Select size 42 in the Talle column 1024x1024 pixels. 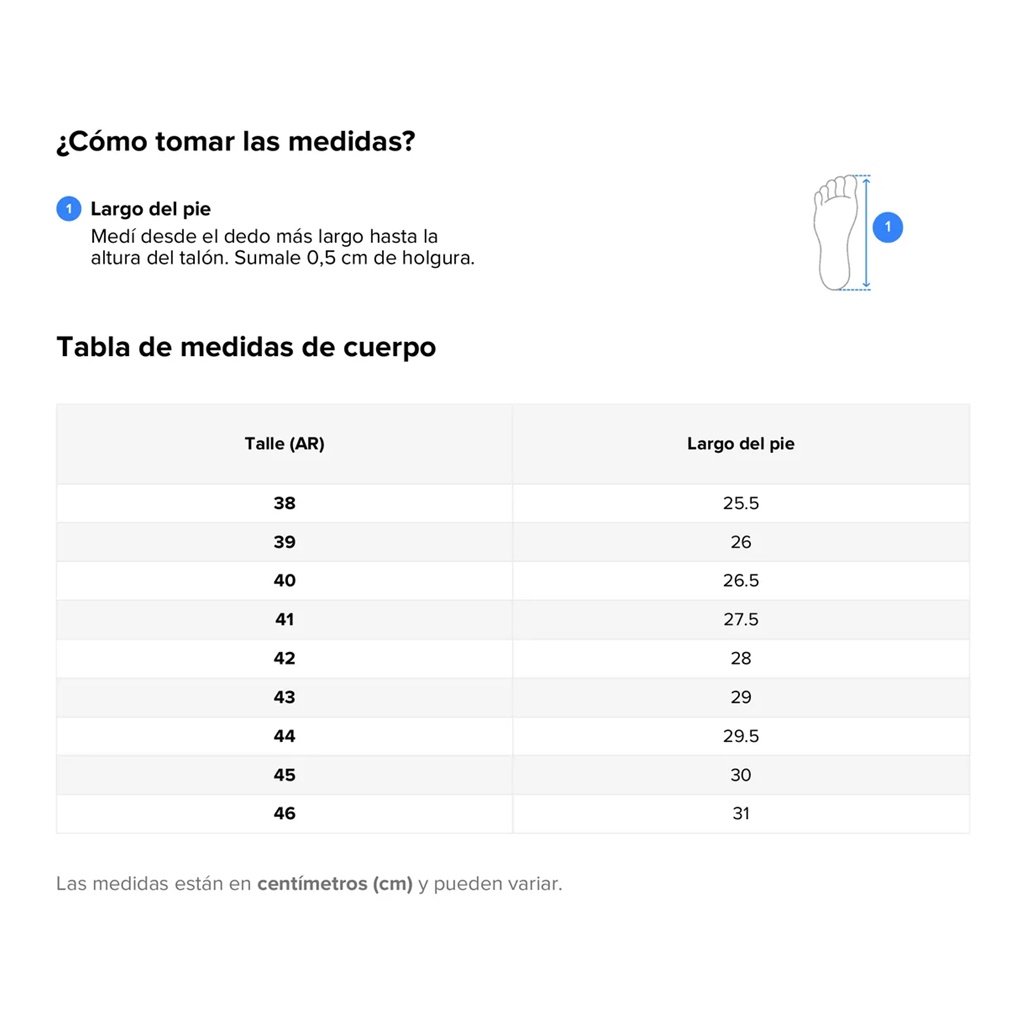285,658
